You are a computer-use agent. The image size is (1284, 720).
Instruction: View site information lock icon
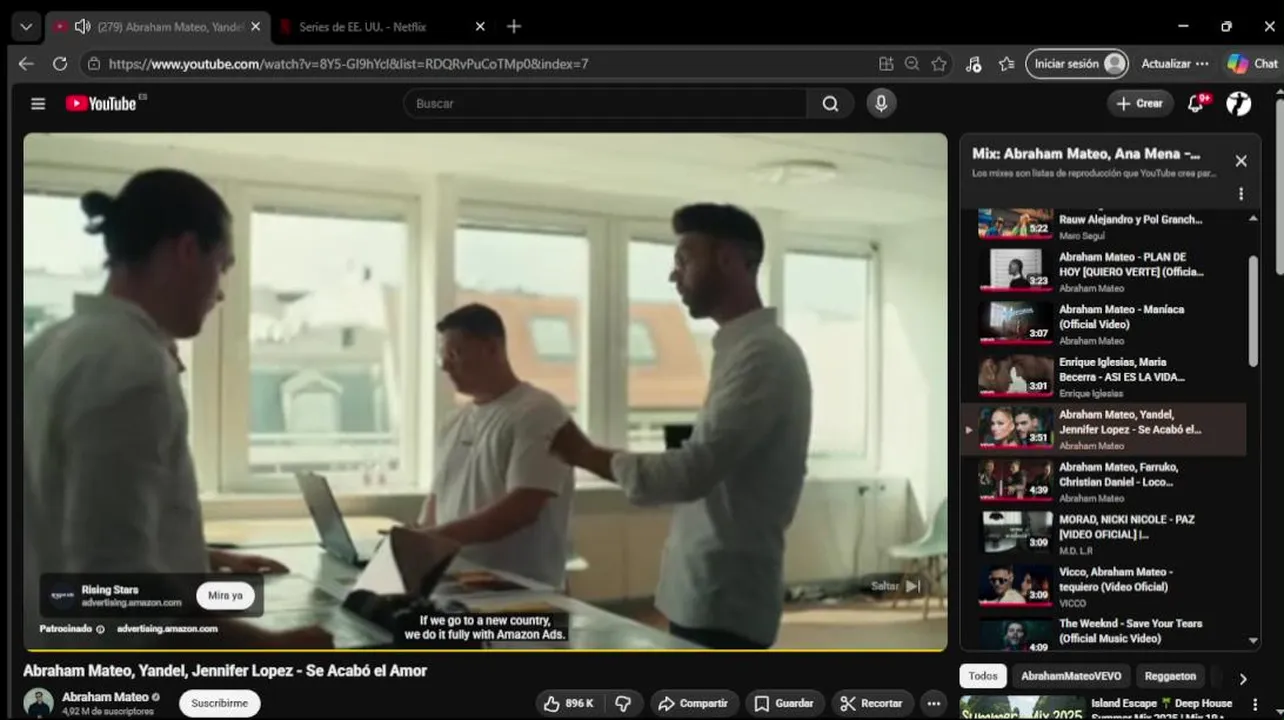point(94,63)
